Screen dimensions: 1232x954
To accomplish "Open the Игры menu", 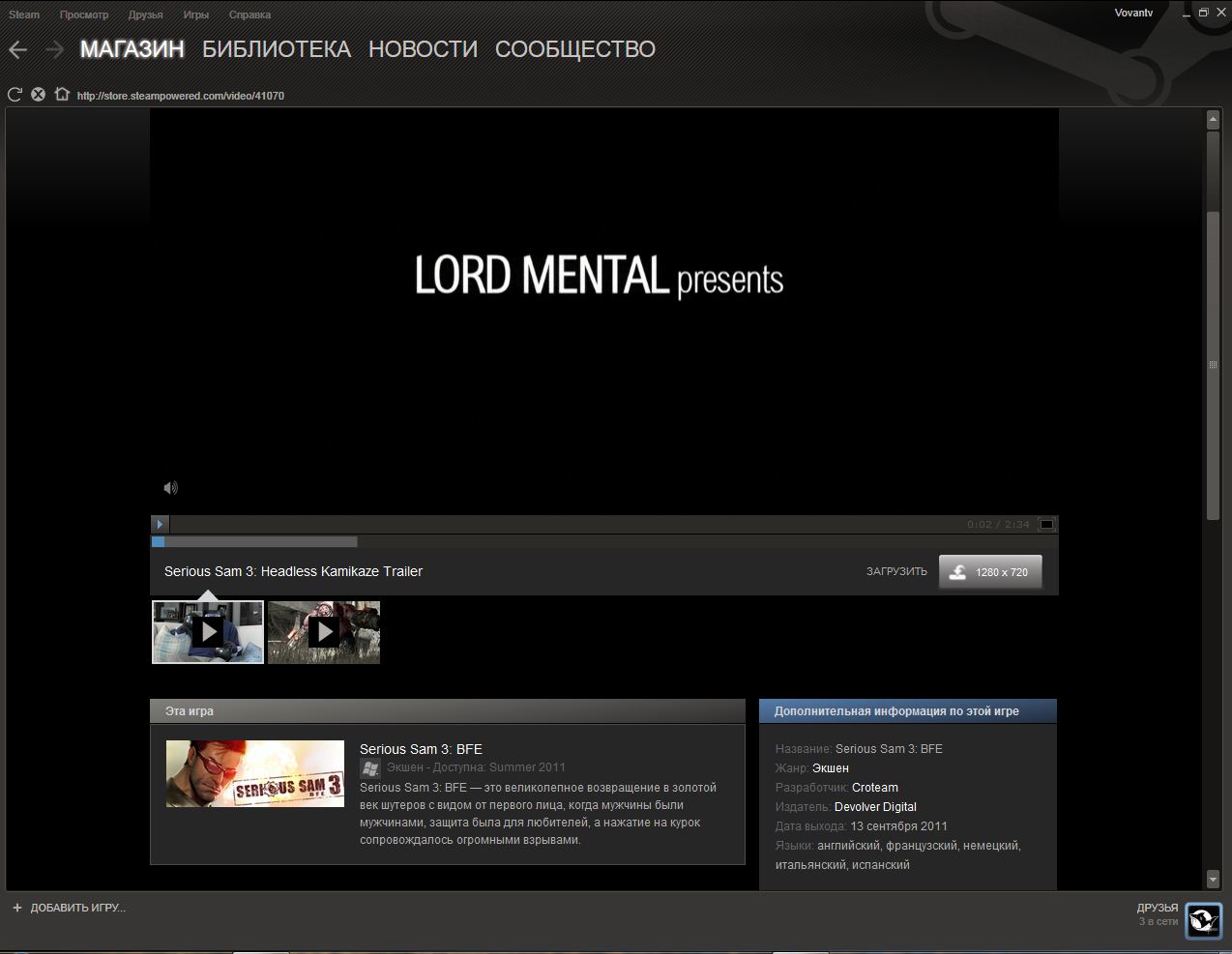I will click(196, 14).
